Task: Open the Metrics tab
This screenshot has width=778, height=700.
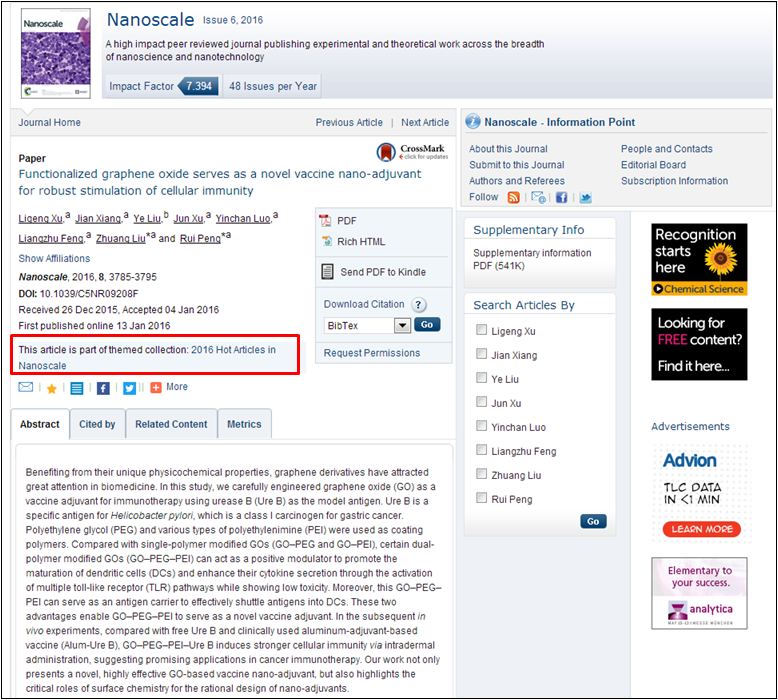Action: pos(244,424)
